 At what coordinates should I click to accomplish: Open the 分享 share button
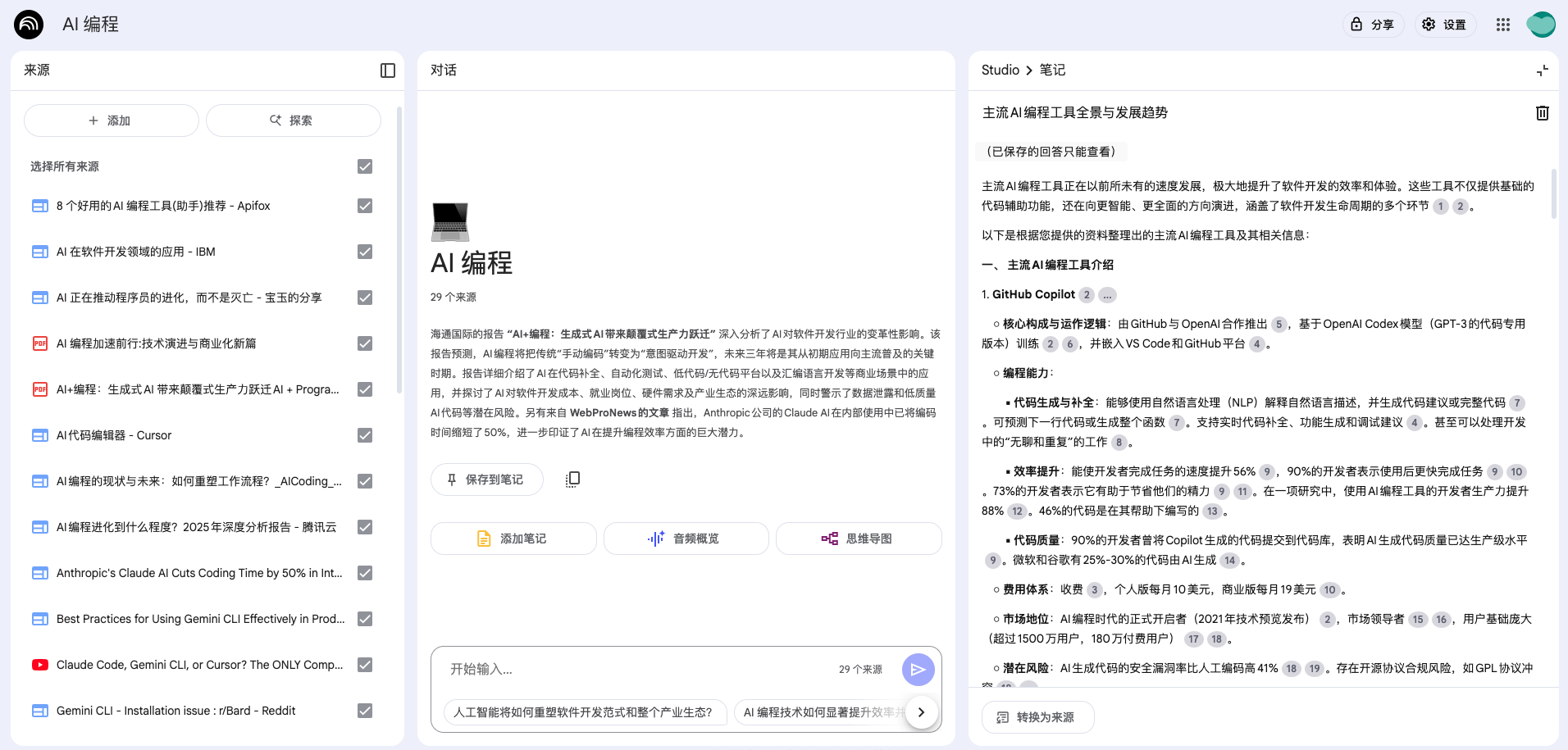tap(1373, 25)
